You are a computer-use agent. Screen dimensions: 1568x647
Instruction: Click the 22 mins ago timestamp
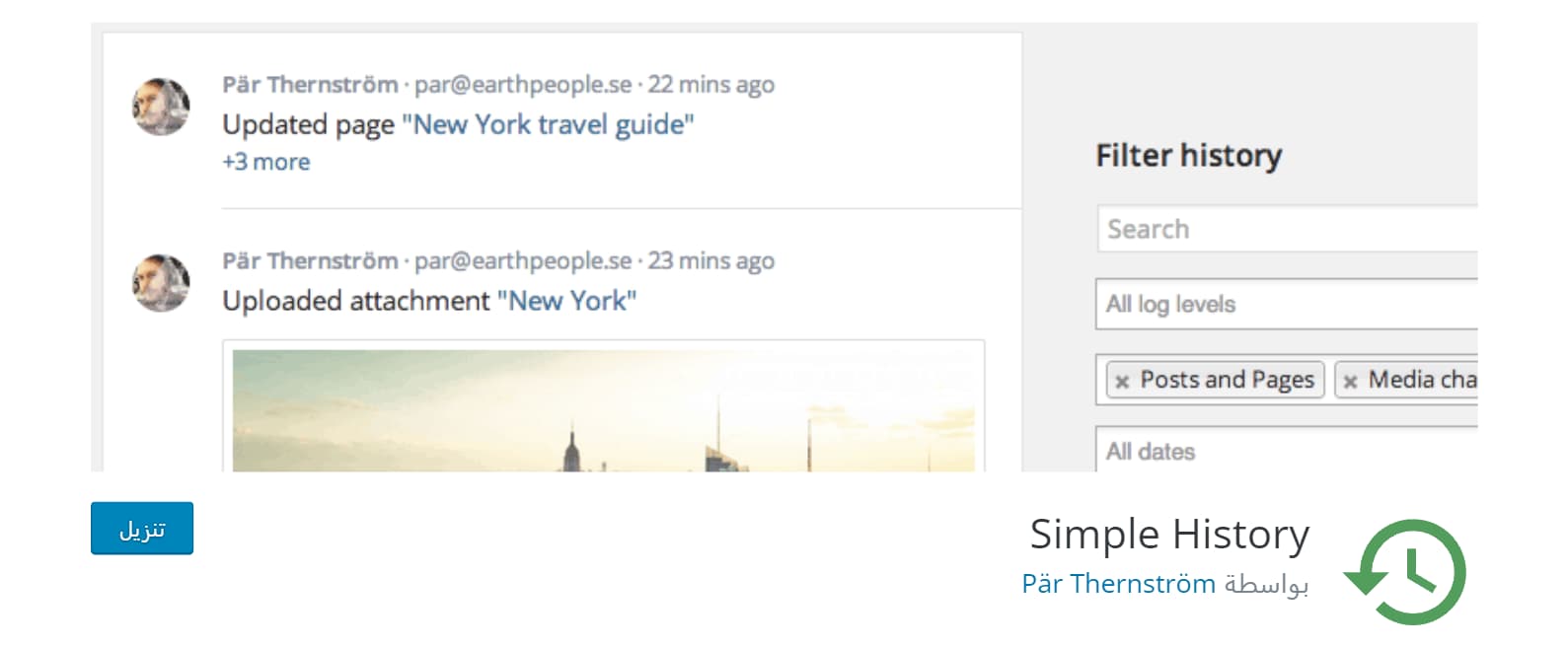pos(710,85)
